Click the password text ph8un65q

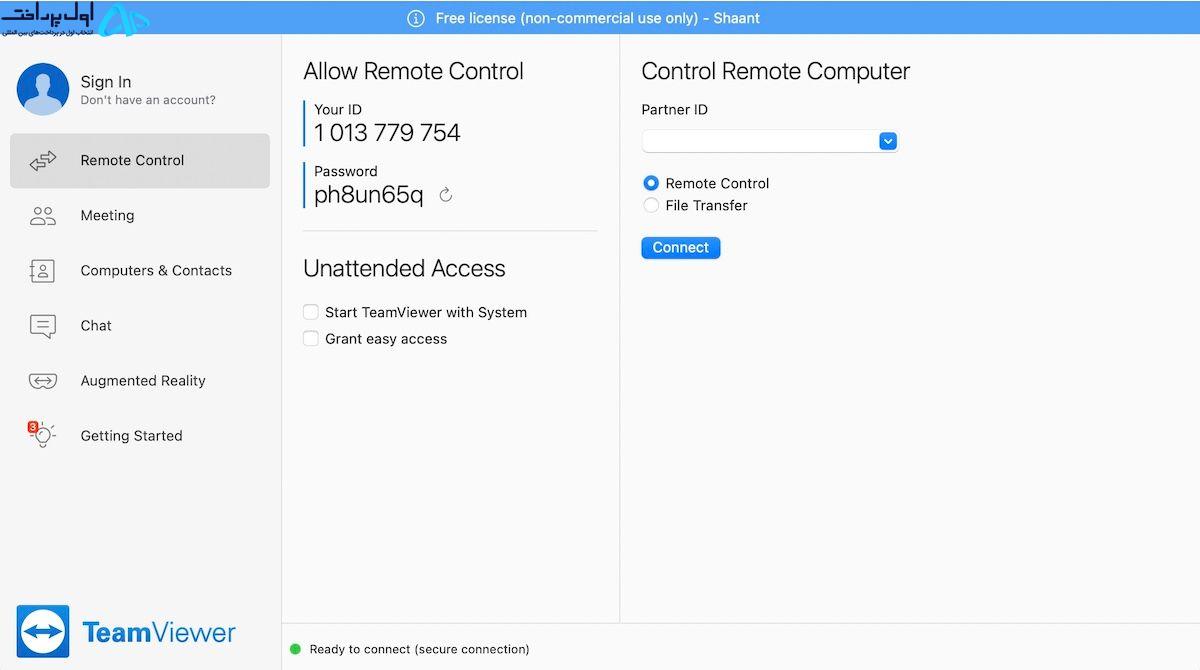point(369,195)
